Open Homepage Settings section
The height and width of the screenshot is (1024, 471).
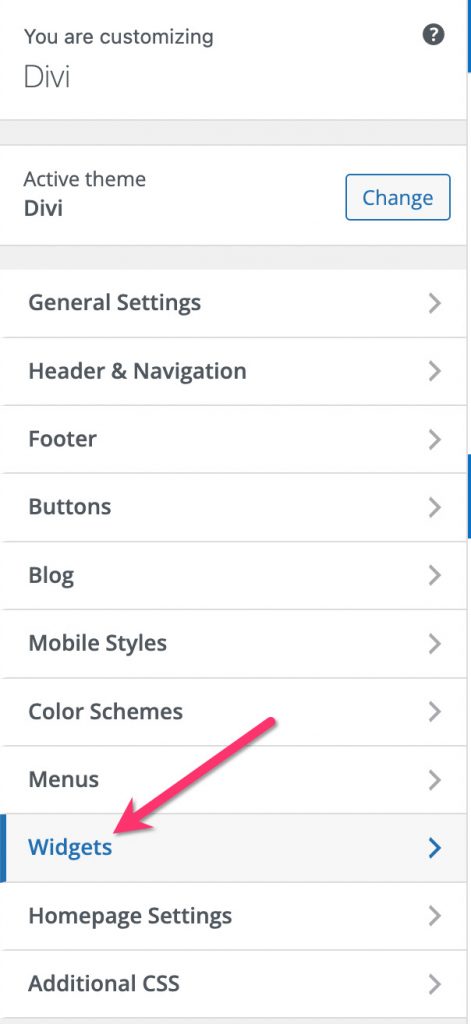point(235,916)
